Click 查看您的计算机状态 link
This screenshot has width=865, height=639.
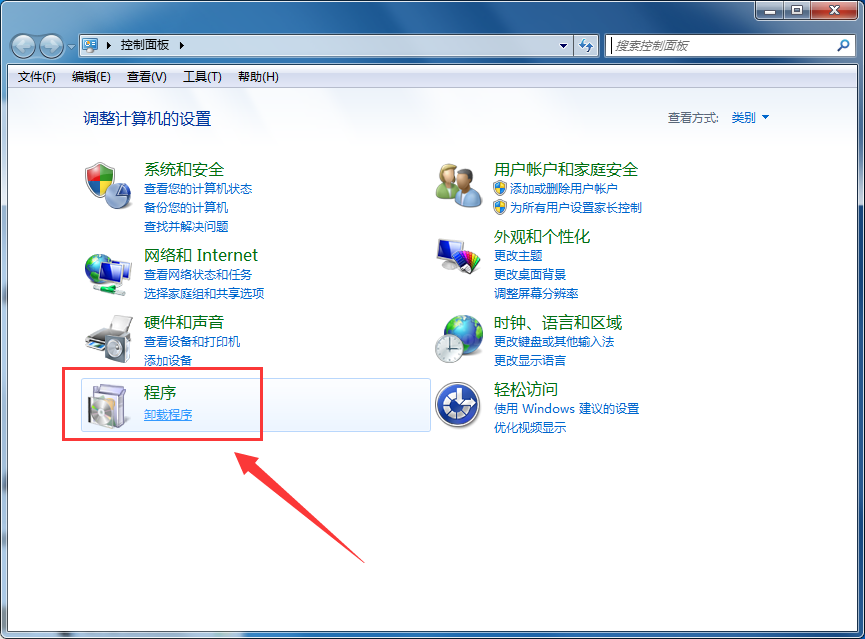tap(198, 189)
